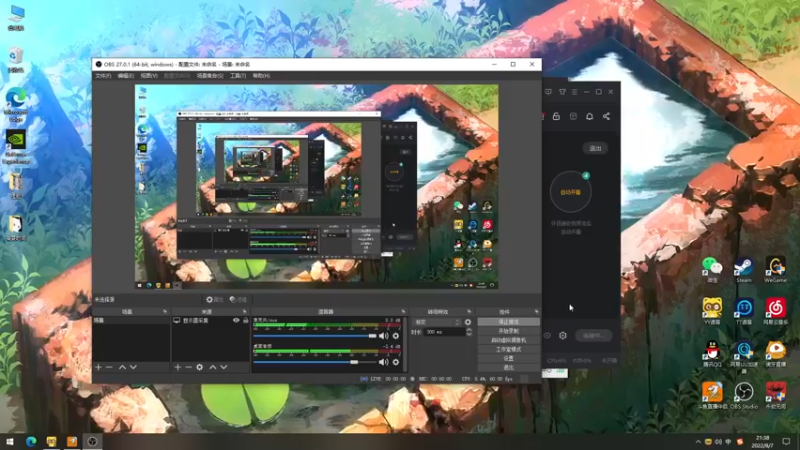Remove the selected source with minus icon
Screen dimensions: 800x450
188,367
